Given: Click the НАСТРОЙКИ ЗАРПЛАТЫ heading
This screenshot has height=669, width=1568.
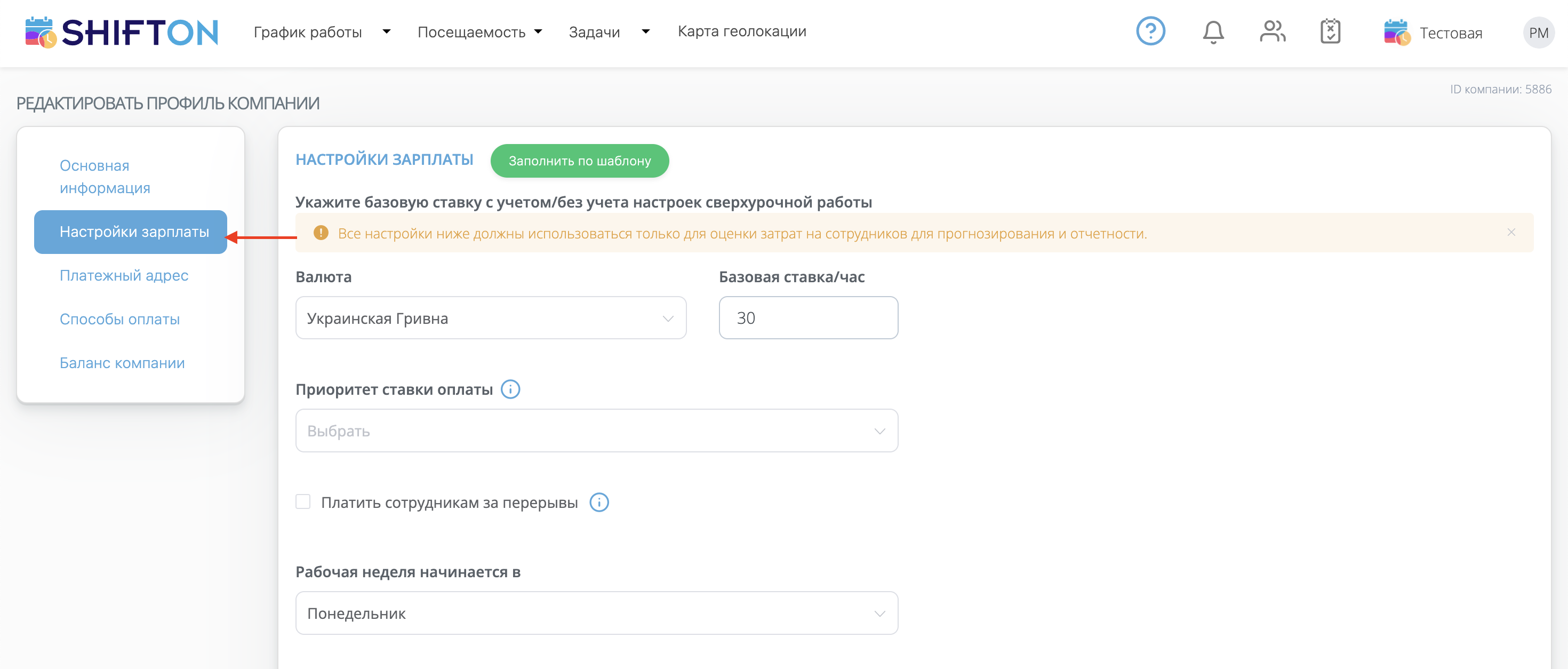Looking at the screenshot, I should (x=384, y=160).
